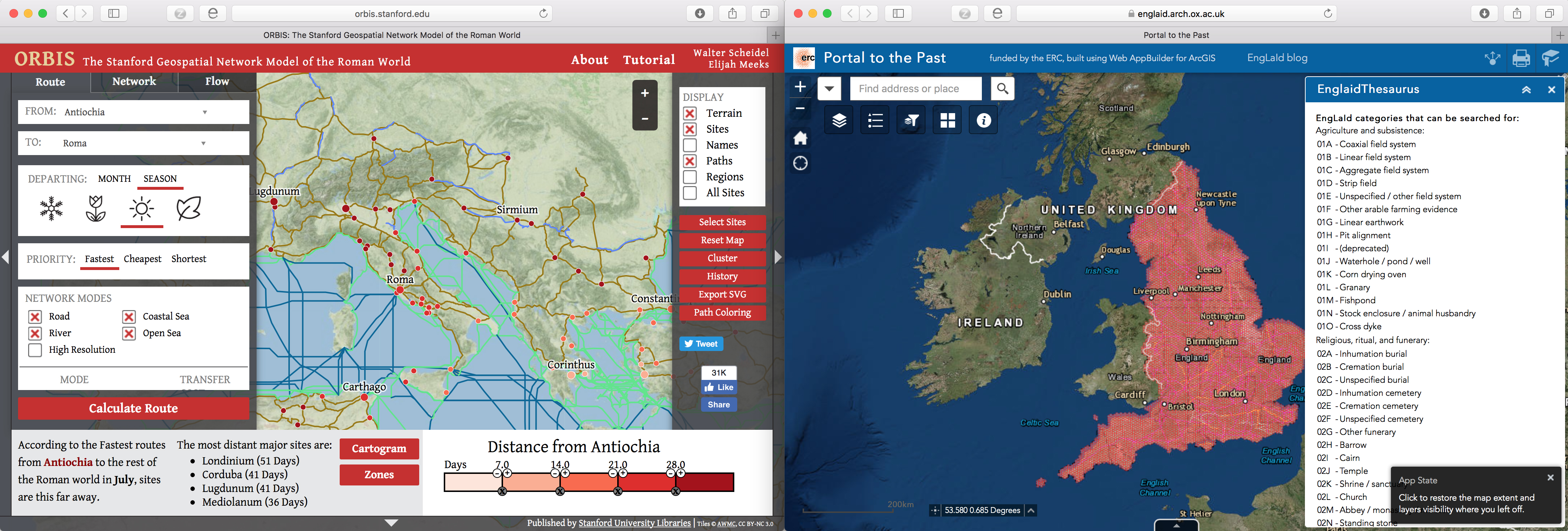Open the Legend list widget

(875, 121)
